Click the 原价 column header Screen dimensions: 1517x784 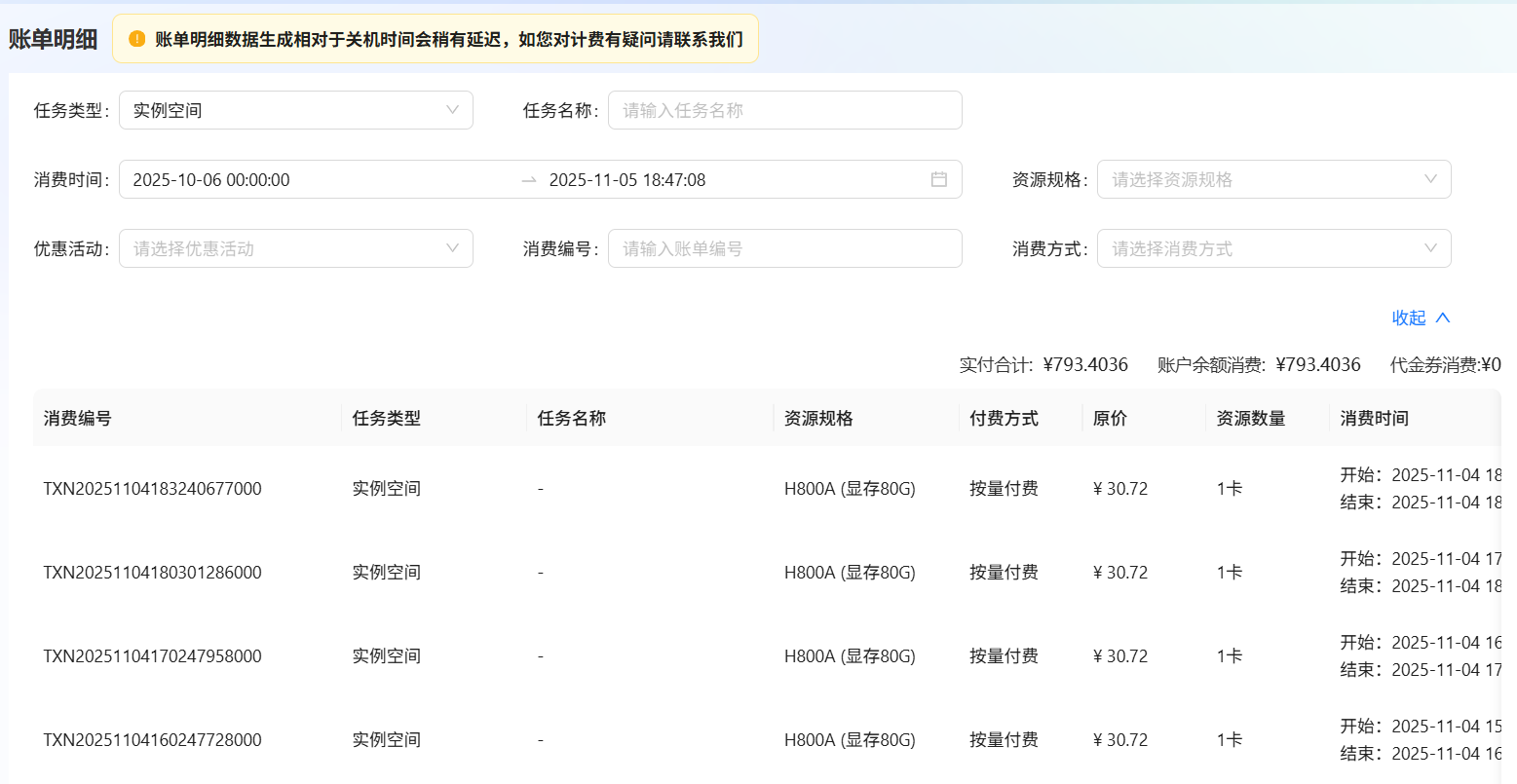[x=1108, y=418]
